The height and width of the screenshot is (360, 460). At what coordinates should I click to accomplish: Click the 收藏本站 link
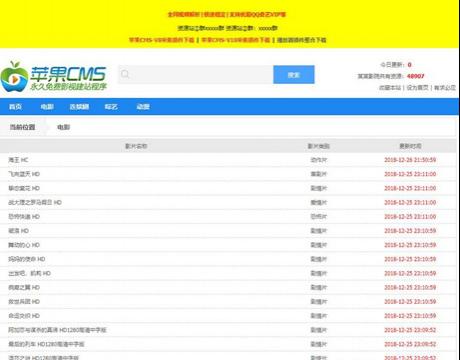pyautogui.click(x=390, y=88)
